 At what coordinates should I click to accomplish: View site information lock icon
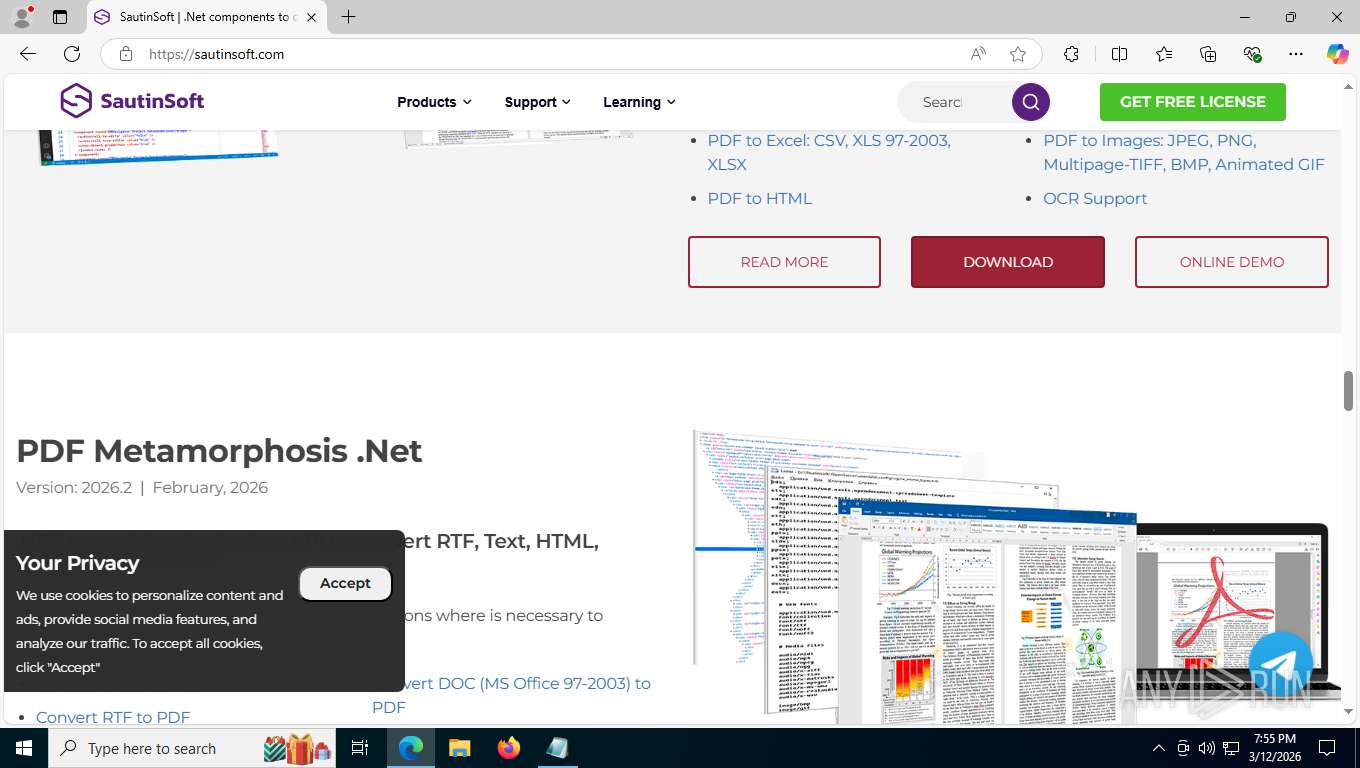(126, 54)
